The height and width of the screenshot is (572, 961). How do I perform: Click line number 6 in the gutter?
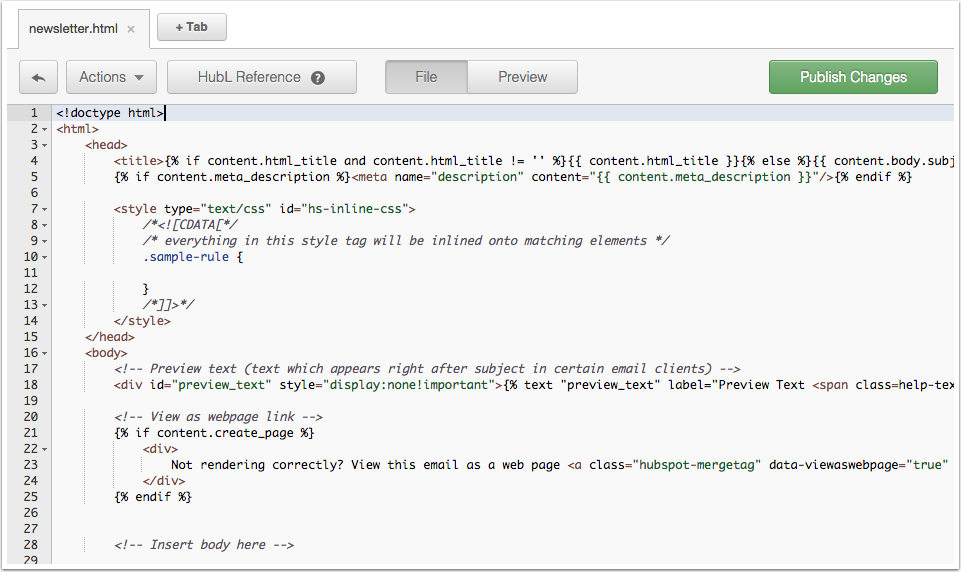(34, 193)
